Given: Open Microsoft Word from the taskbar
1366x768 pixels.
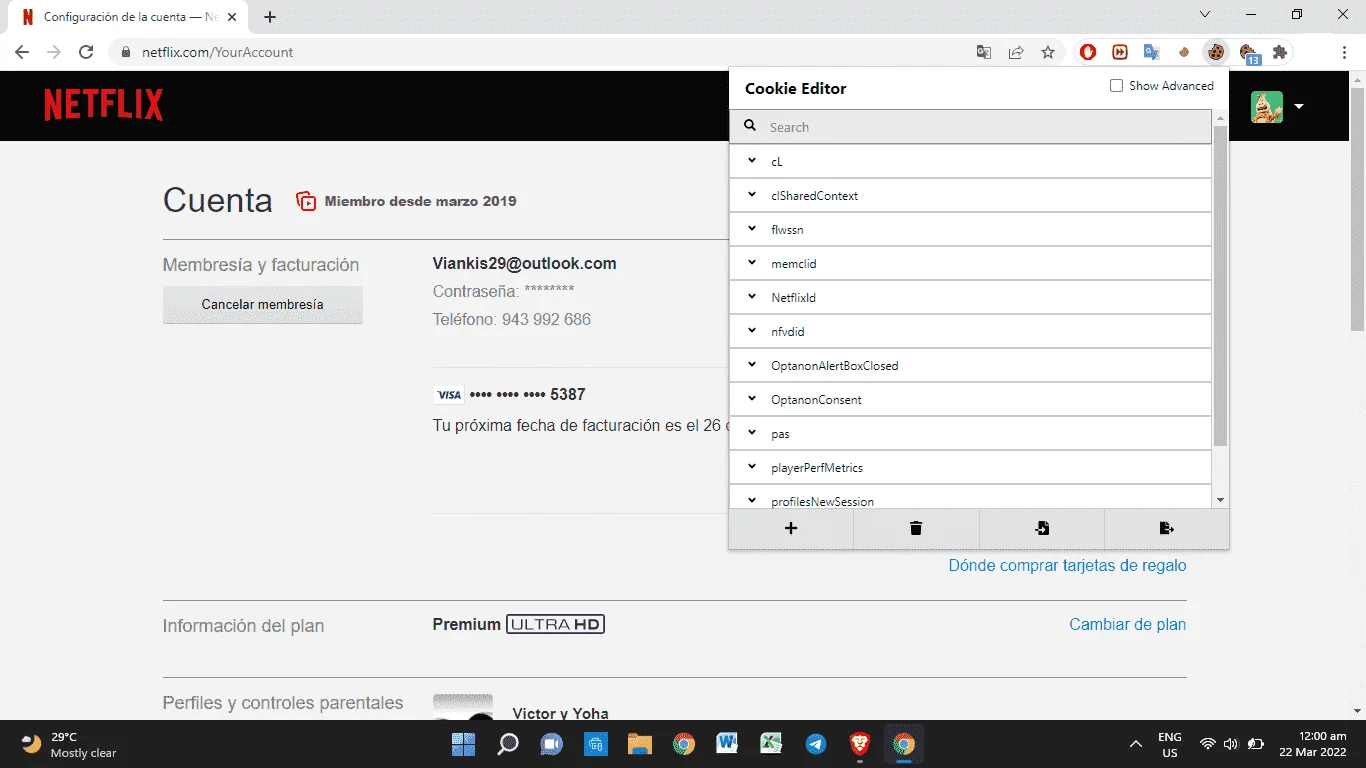Looking at the screenshot, I should [728, 744].
